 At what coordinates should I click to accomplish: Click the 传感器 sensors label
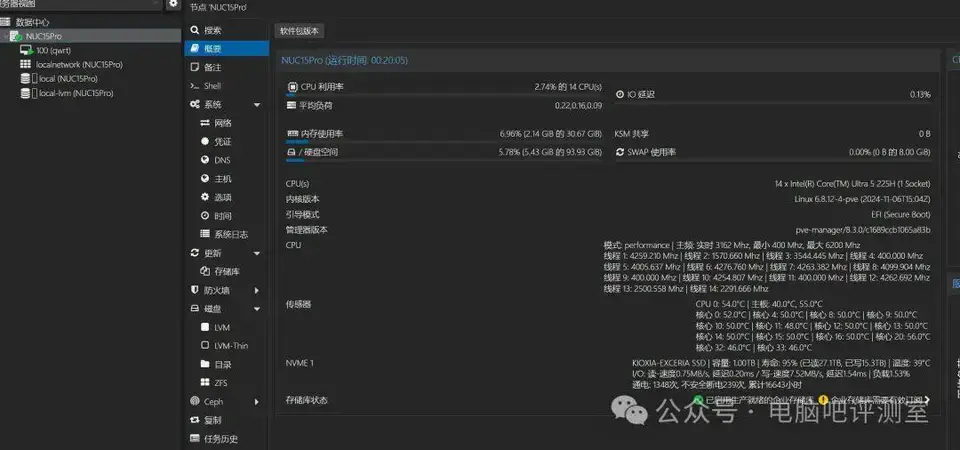(298, 304)
